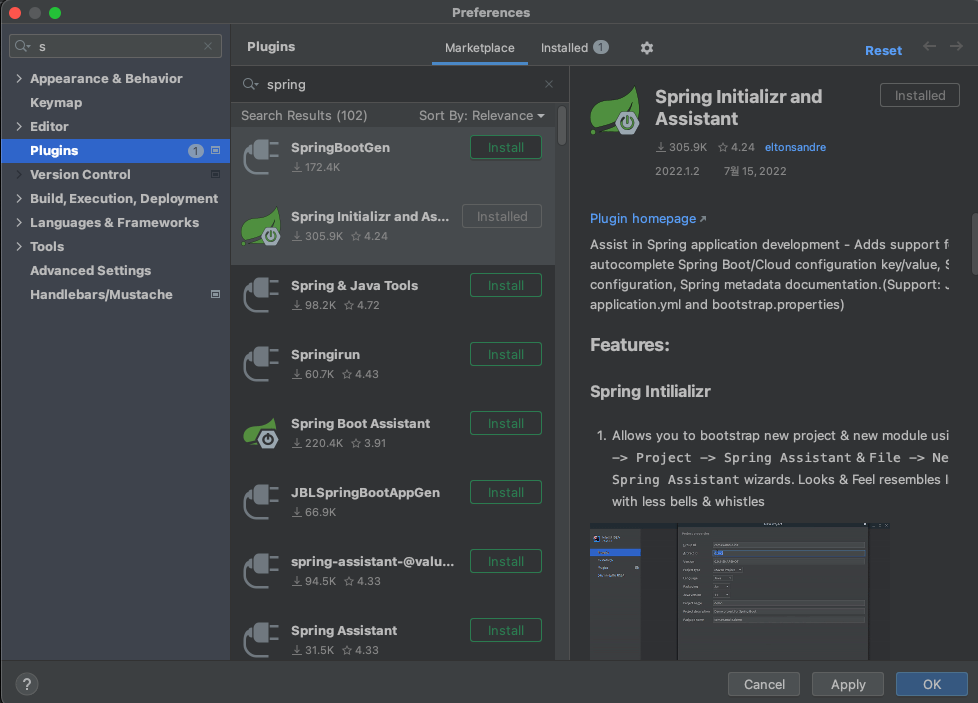Viewport: 978px width, 703px height.
Task: Select Spring Boot Assistant plugin name
Action: 361,424
